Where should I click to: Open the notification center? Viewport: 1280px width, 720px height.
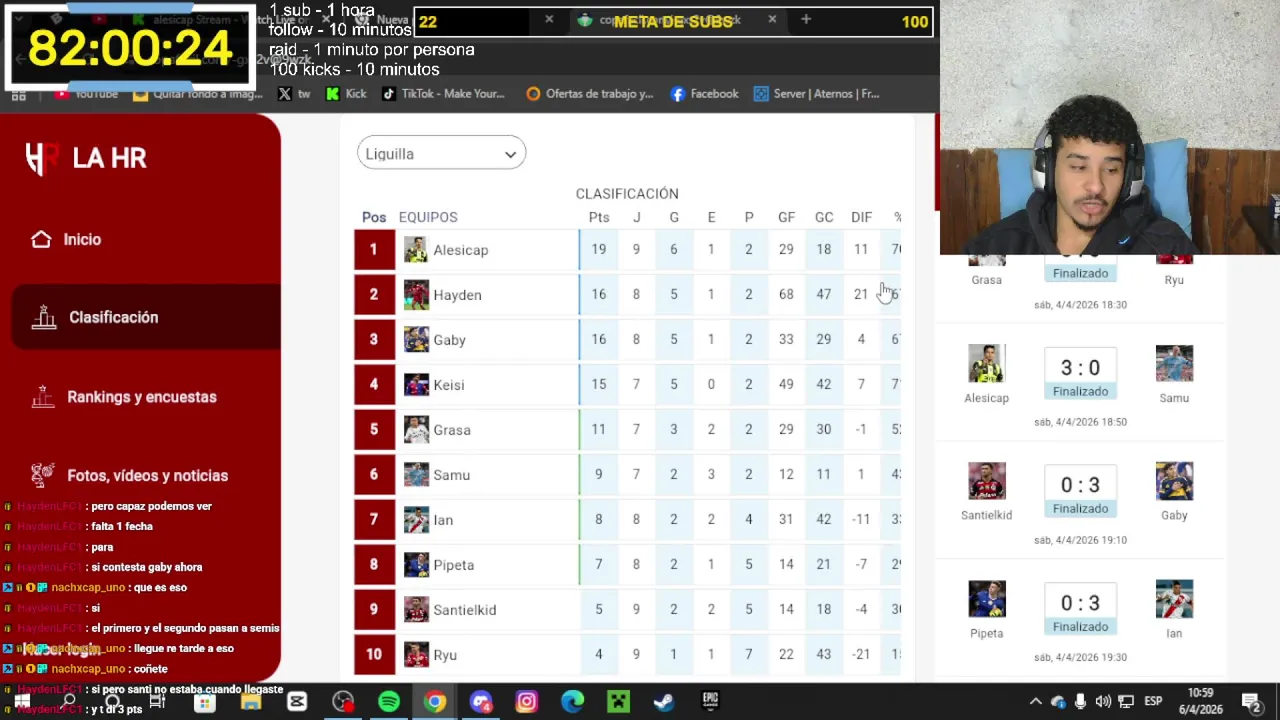coord(1251,702)
